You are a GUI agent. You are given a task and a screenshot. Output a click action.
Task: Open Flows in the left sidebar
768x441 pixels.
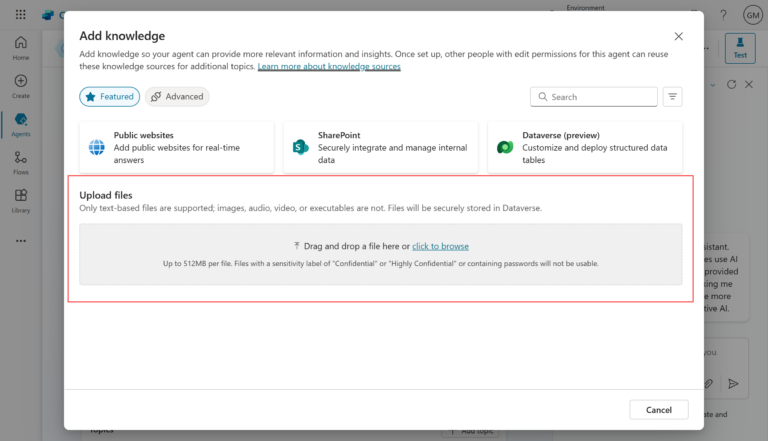click(x=21, y=163)
